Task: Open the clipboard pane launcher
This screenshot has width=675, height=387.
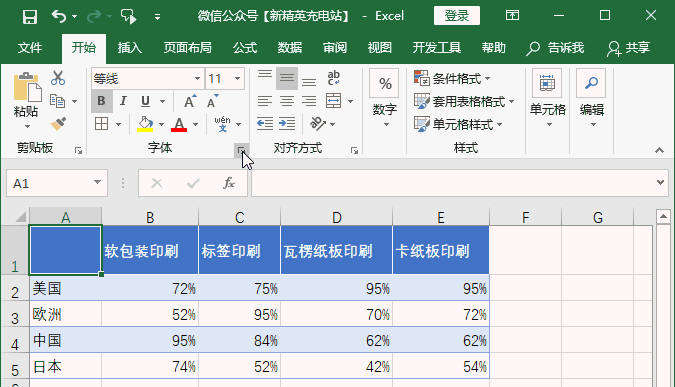Action: pyautogui.click(x=78, y=150)
